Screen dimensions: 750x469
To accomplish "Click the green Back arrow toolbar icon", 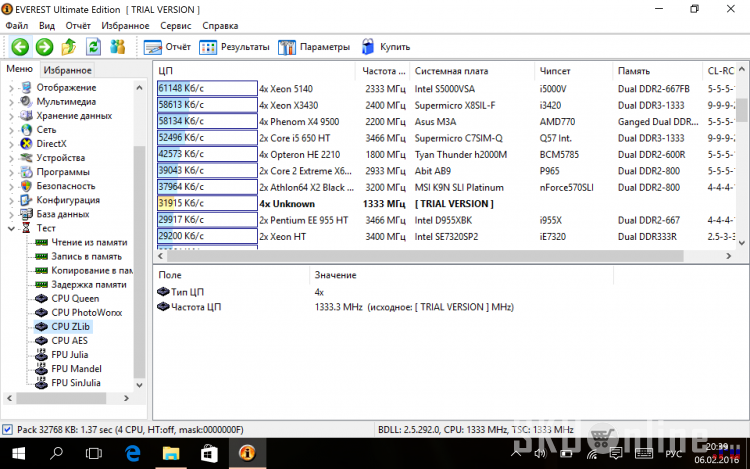I will (20, 47).
